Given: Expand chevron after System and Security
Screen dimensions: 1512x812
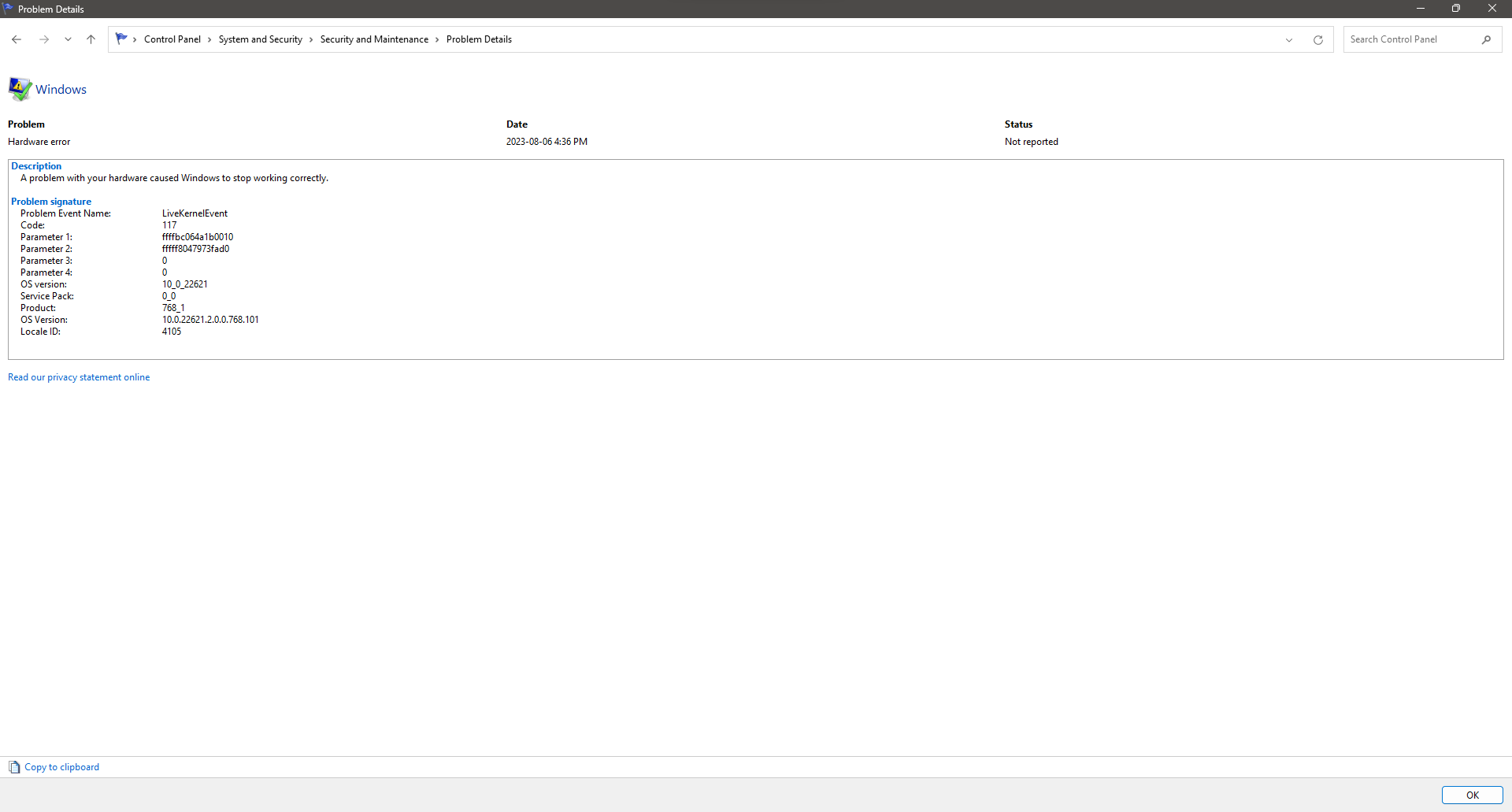Looking at the screenshot, I should [311, 39].
